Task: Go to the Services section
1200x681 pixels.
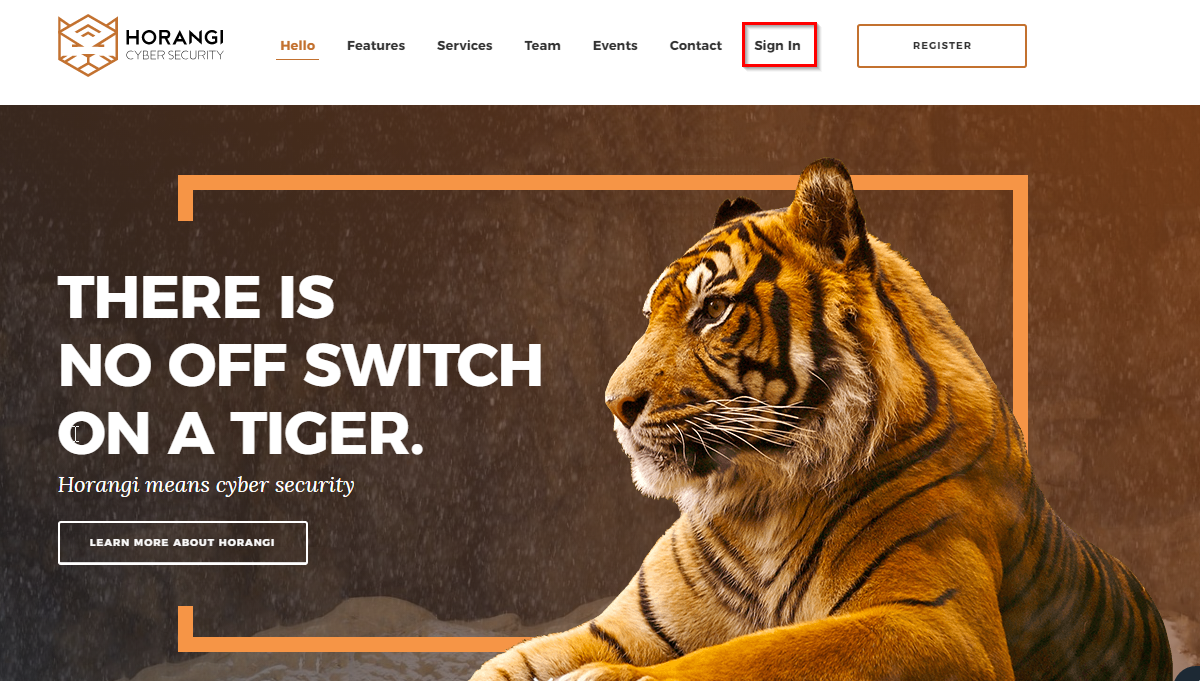Action: click(465, 45)
